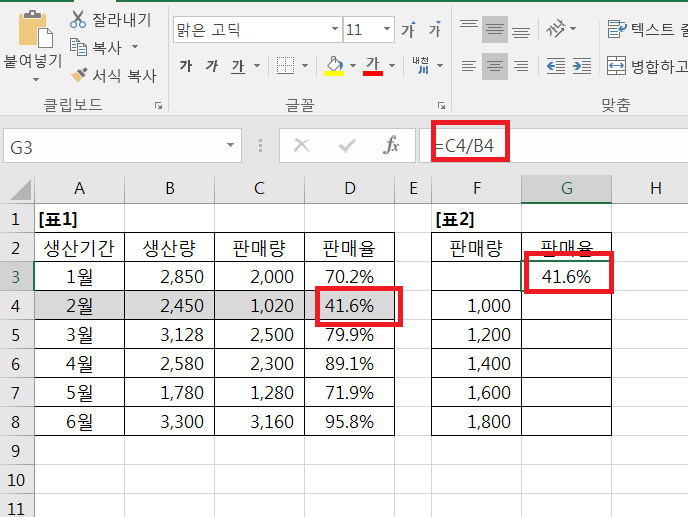Open the Clipboard (클립보드) dialog launcher
The width and height of the screenshot is (688, 517).
coord(158,104)
